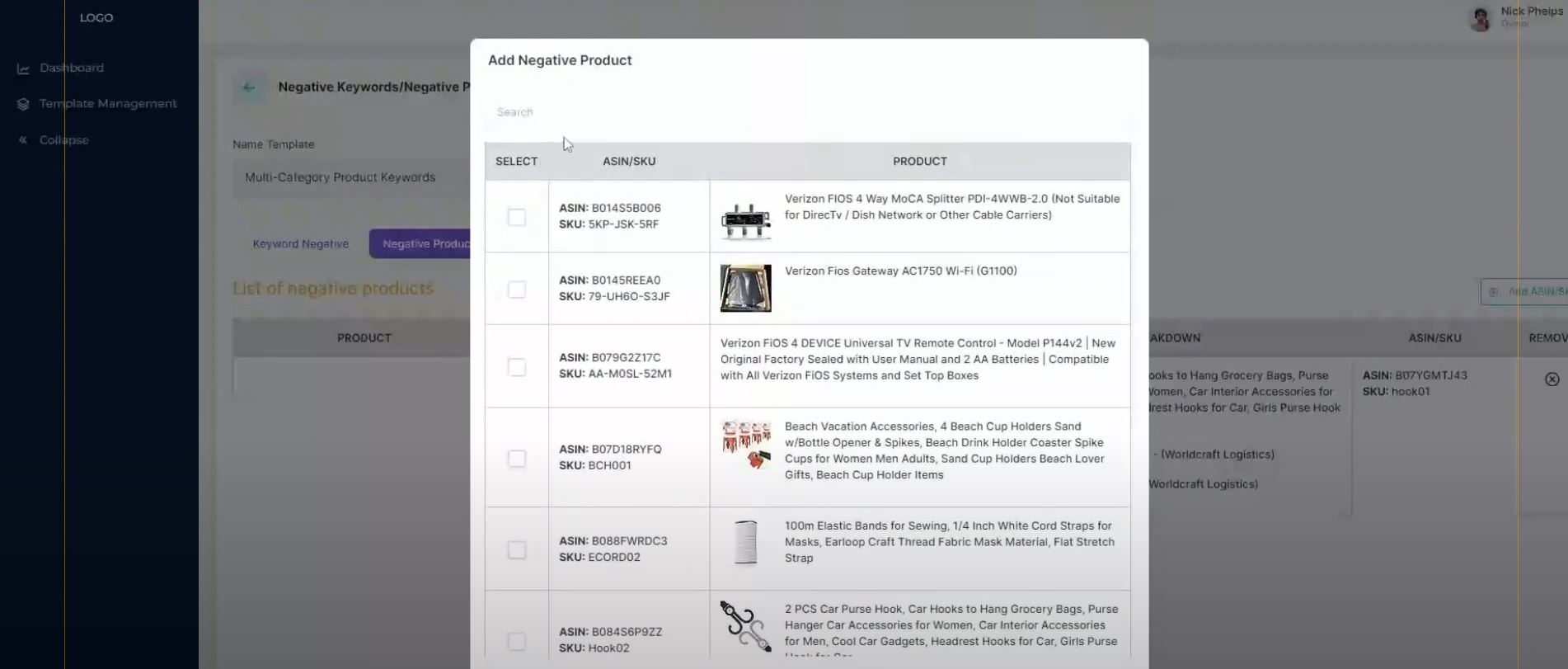This screenshot has height=669, width=1568.
Task: Click the Beach Cup Holders product image
Action: click(746, 445)
